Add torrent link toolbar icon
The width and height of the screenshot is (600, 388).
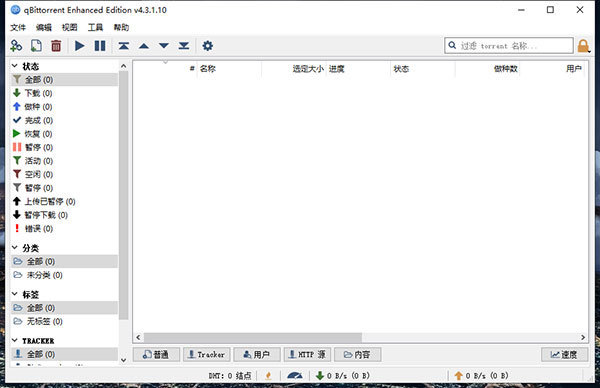(x=16, y=46)
